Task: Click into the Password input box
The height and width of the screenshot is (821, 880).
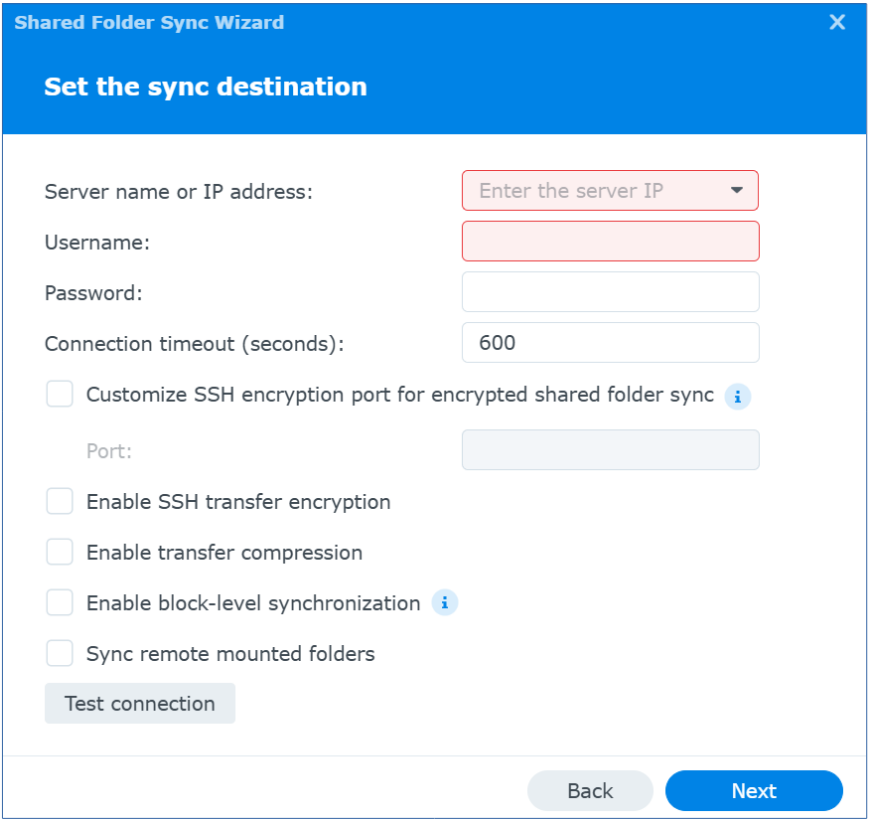Action: 610,292
